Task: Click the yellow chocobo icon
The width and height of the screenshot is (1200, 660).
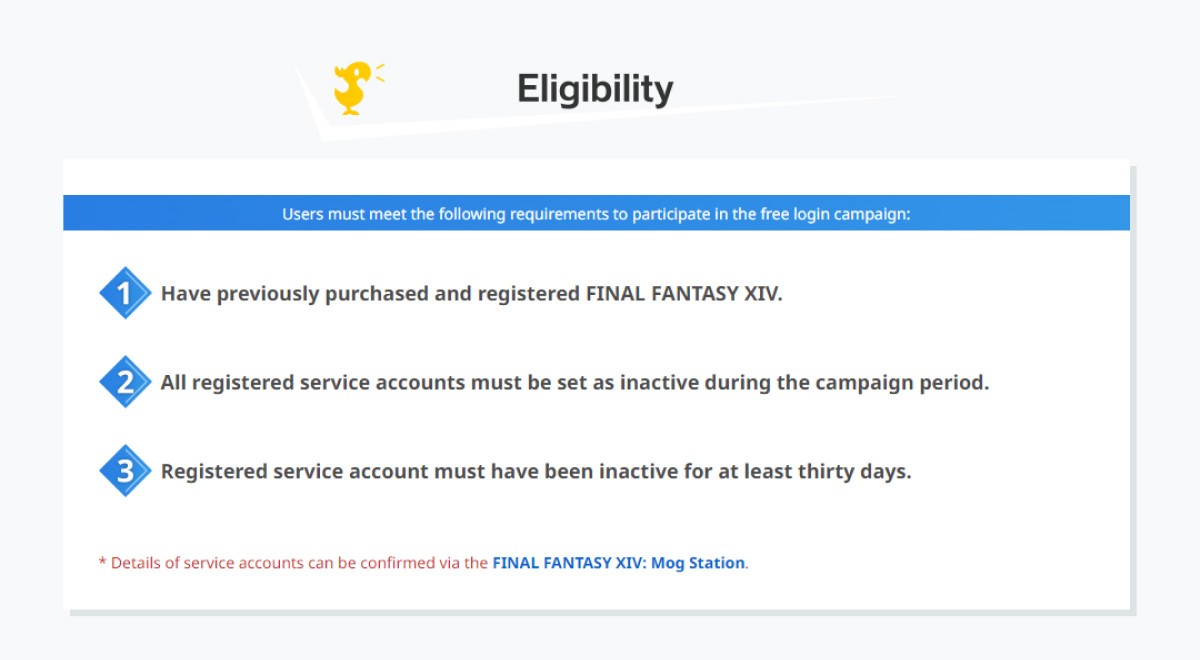Action: (x=357, y=88)
